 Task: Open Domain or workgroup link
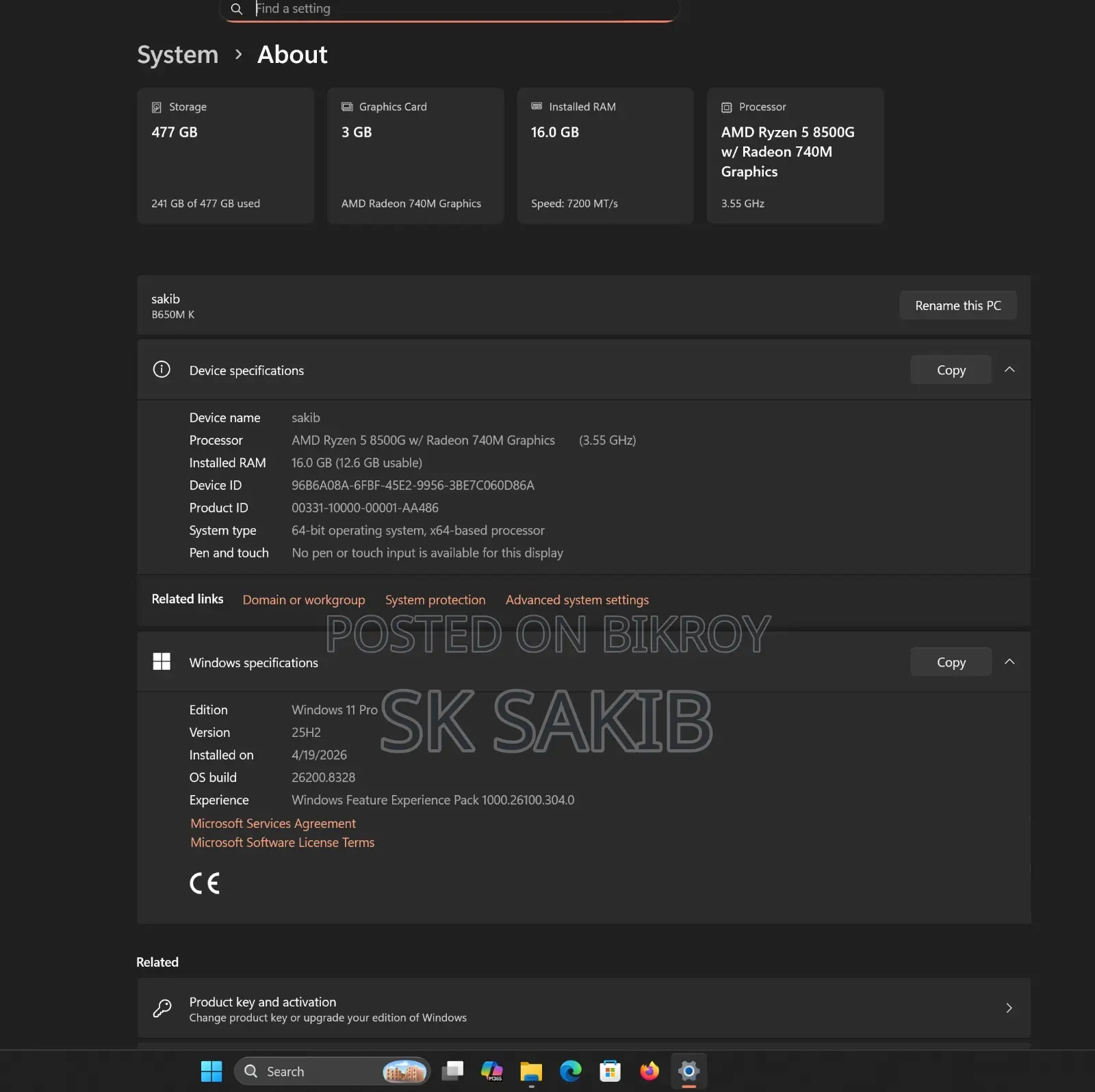pos(304,599)
